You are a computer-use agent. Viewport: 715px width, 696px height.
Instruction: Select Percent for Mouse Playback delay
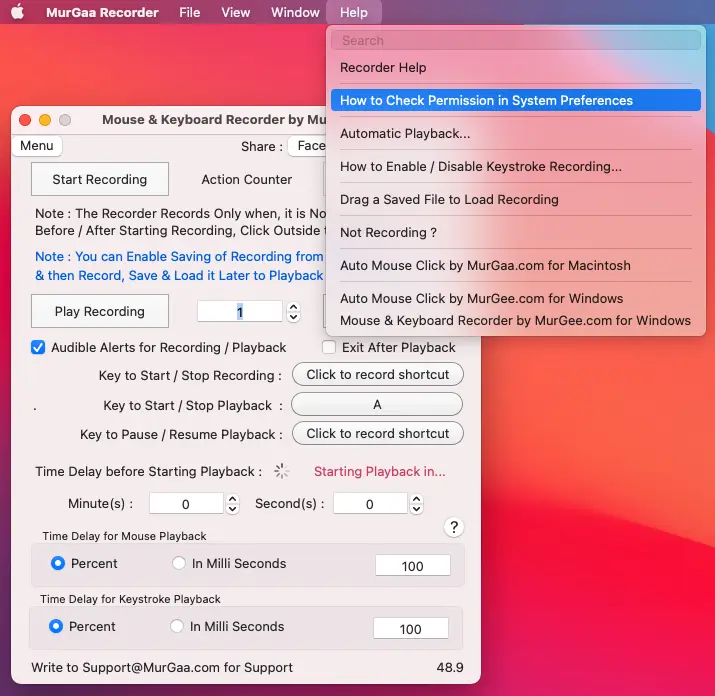tap(58, 564)
